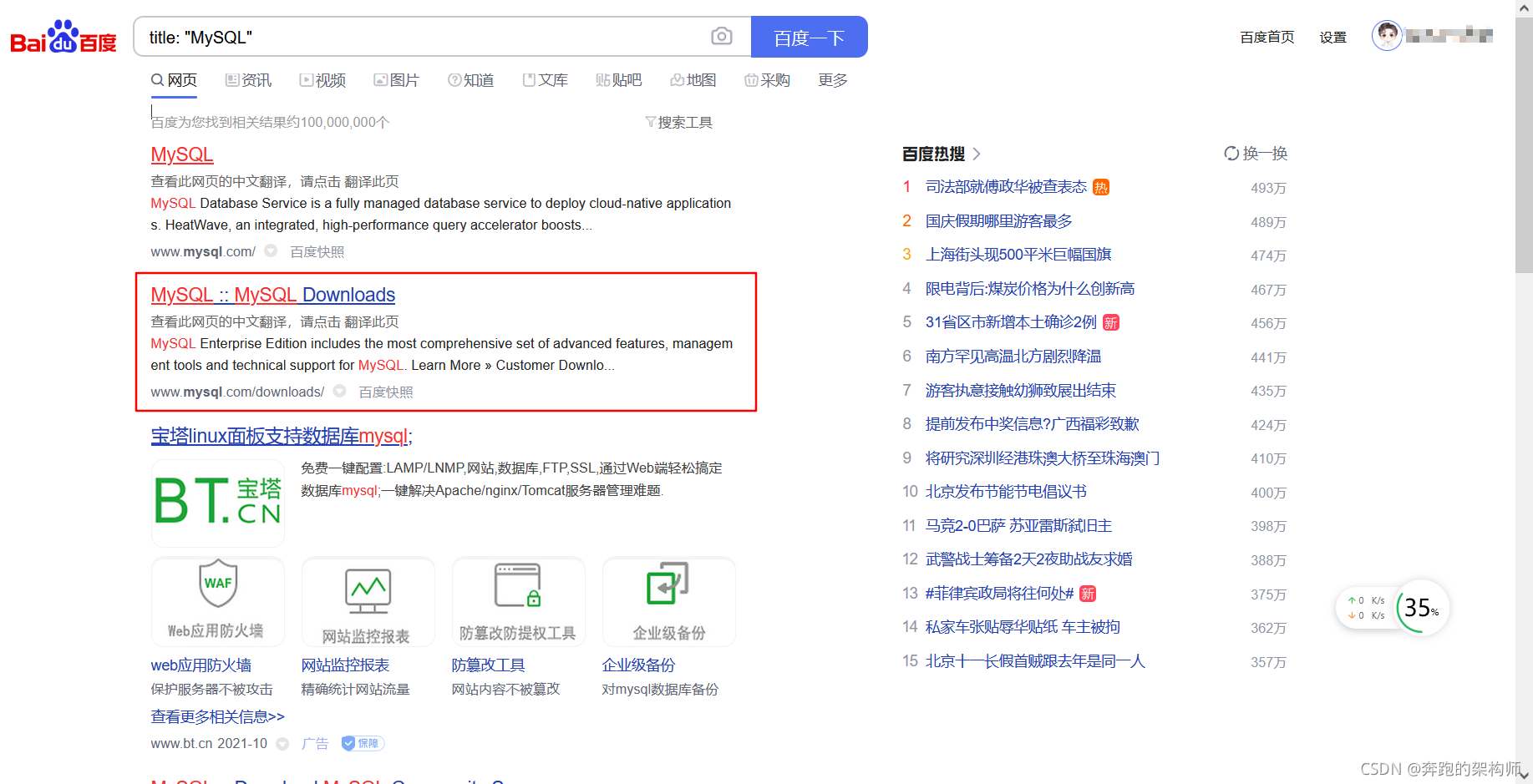1533x784 pixels.
Task: Click the scrollbar down arrow
Action: pyautogui.click(x=1524, y=775)
